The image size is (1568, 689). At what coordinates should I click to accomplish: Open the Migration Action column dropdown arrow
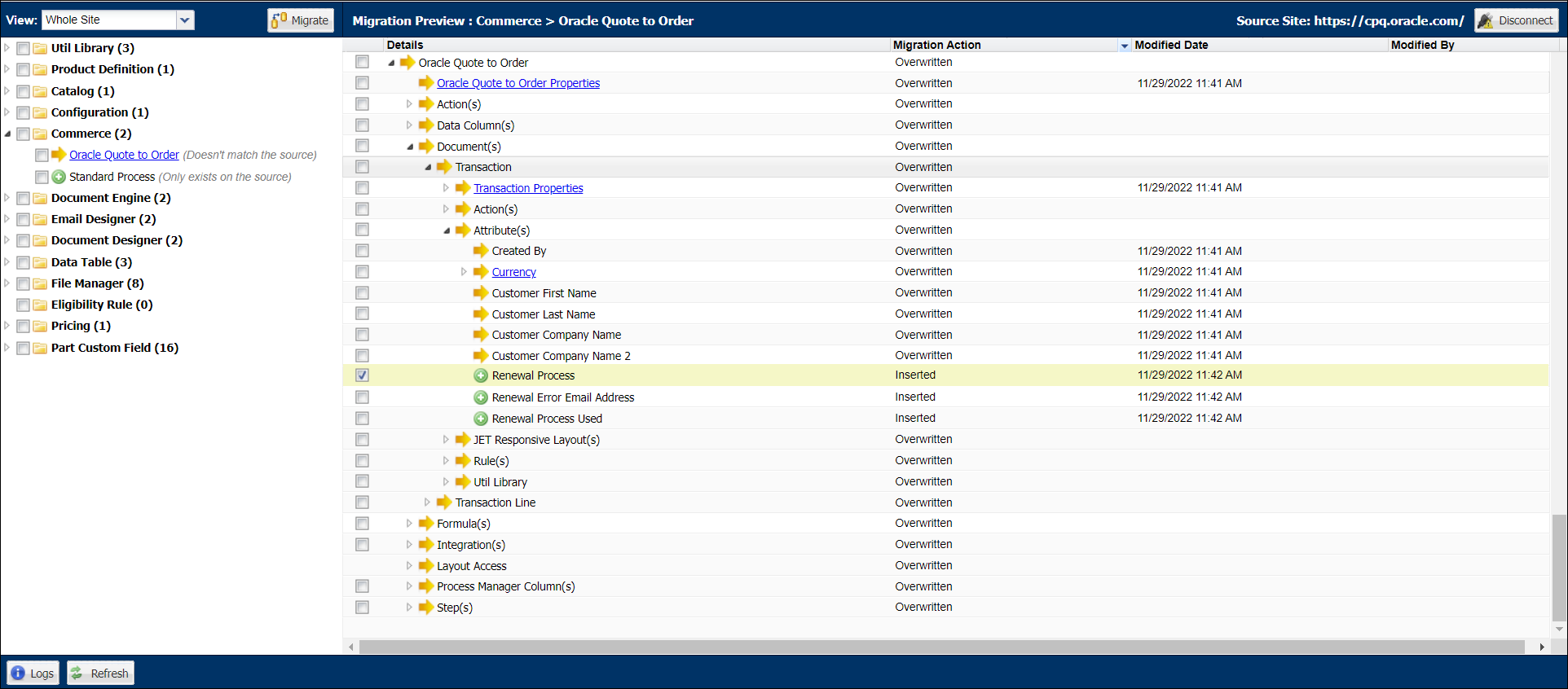coord(1125,46)
